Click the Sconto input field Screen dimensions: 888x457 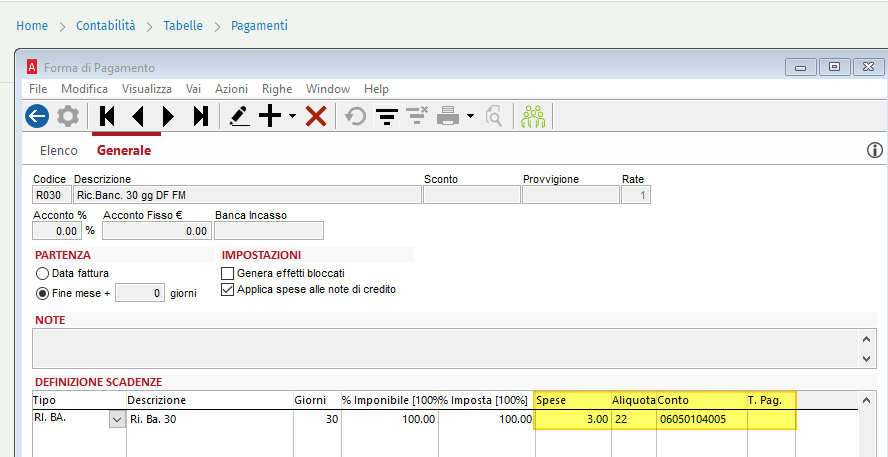(x=472, y=195)
